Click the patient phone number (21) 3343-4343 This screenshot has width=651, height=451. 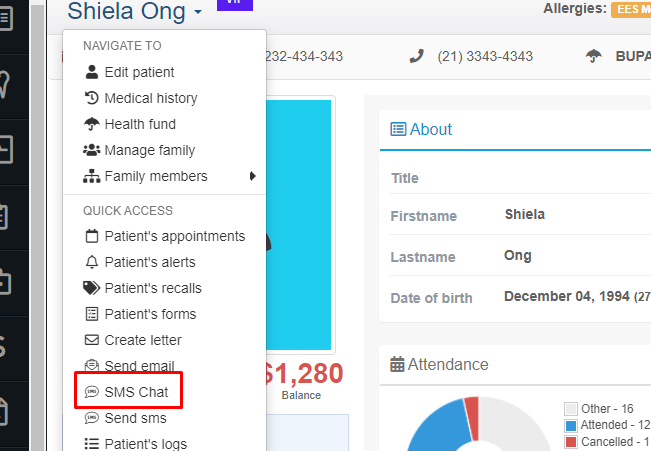click(485, 56)
